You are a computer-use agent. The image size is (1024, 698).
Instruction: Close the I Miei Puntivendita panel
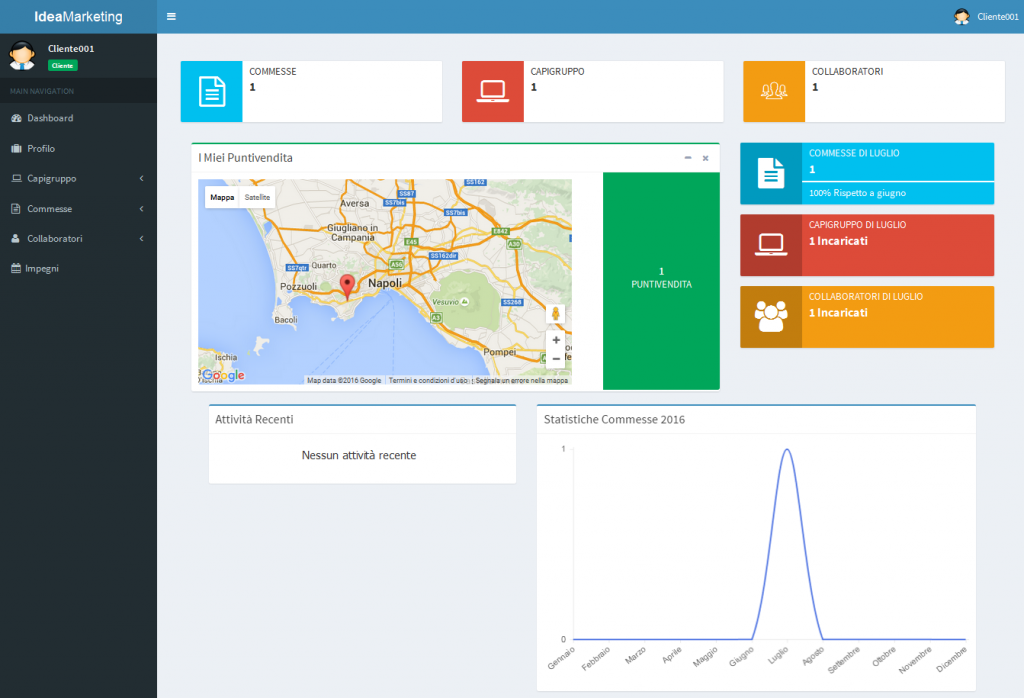[705, 158]
